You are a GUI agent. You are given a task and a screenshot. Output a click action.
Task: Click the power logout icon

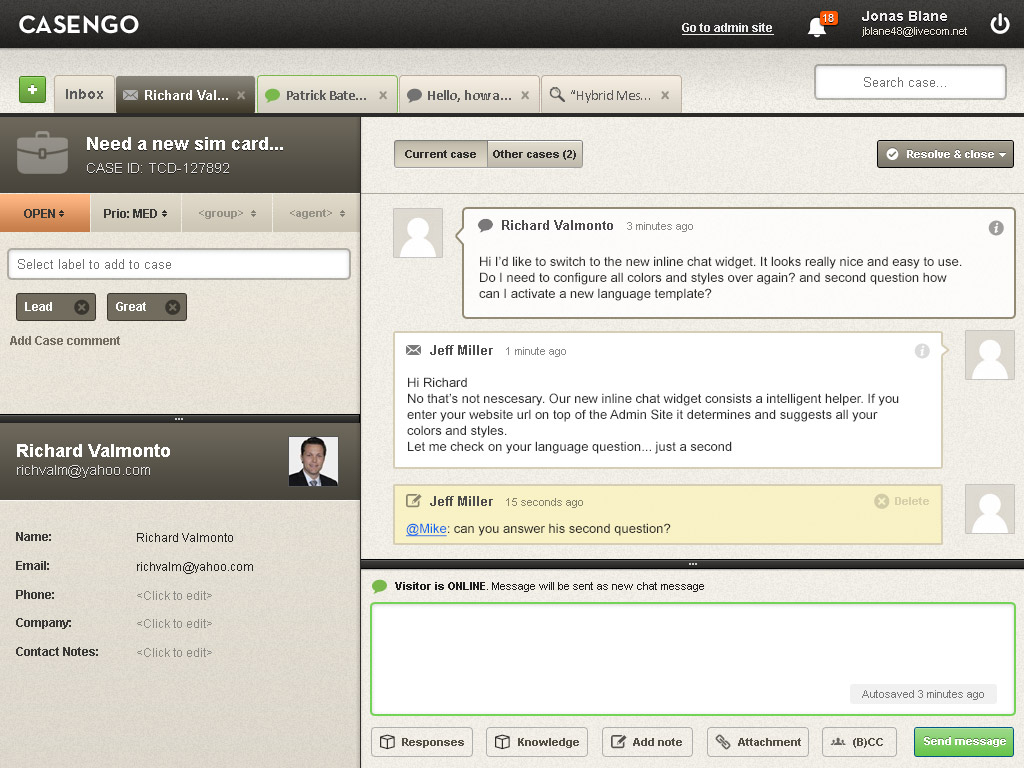999,24
